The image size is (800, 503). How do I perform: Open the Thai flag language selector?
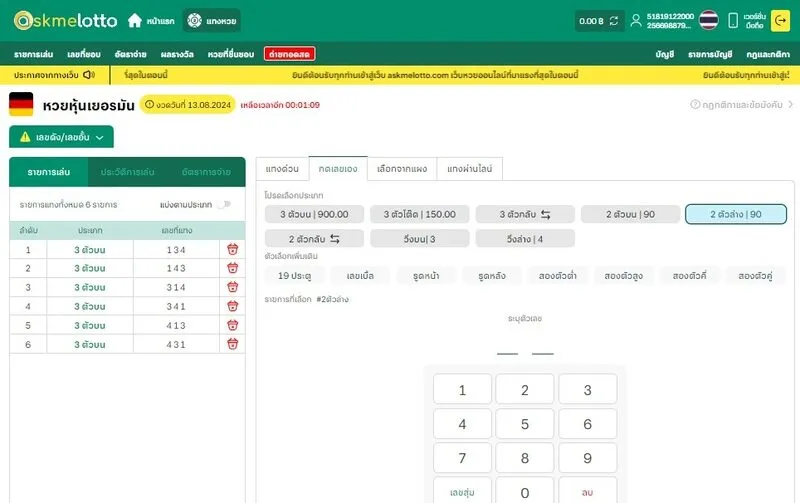click(708, 21)
